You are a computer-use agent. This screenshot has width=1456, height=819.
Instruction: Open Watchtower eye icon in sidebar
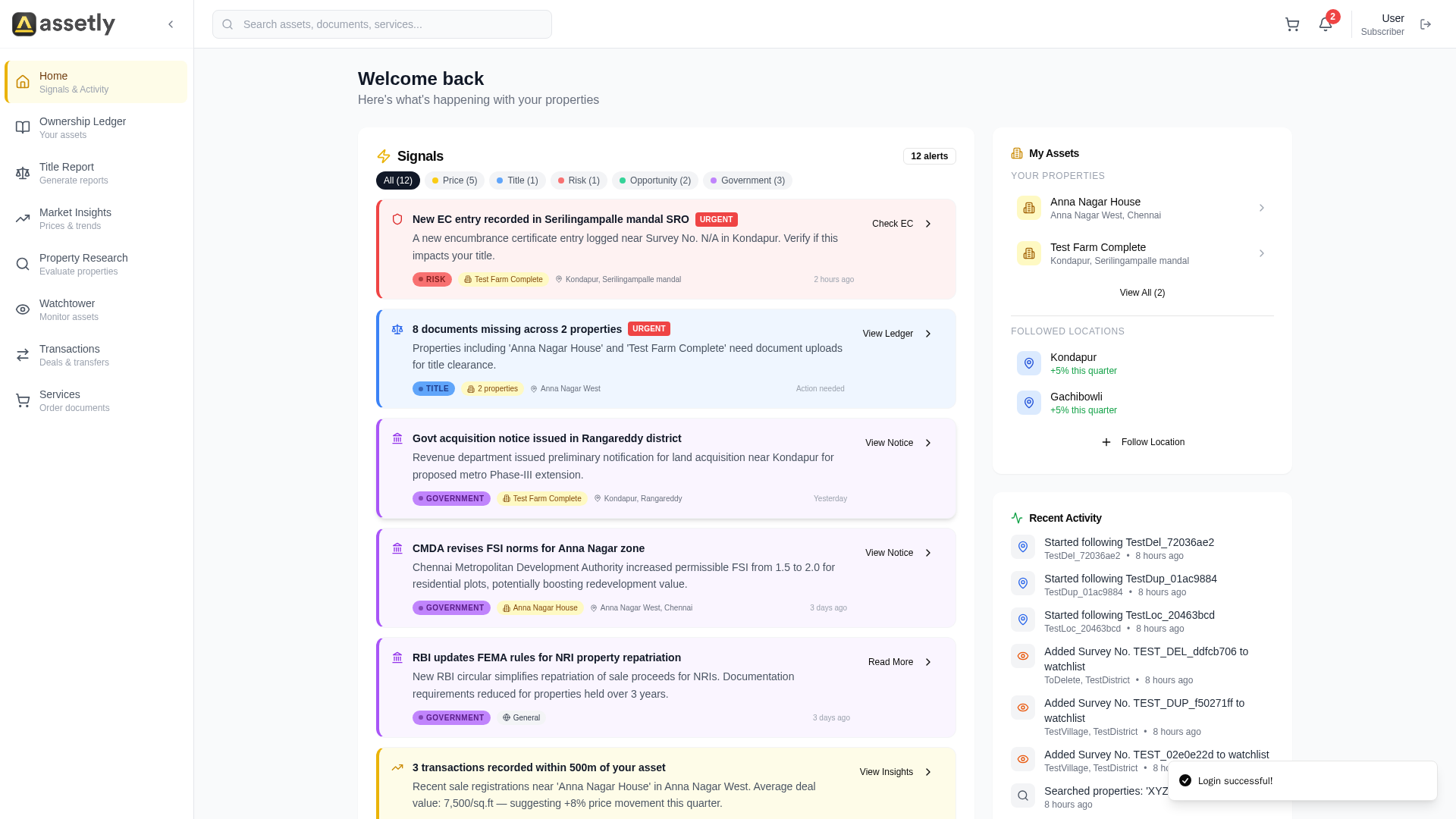23,309
